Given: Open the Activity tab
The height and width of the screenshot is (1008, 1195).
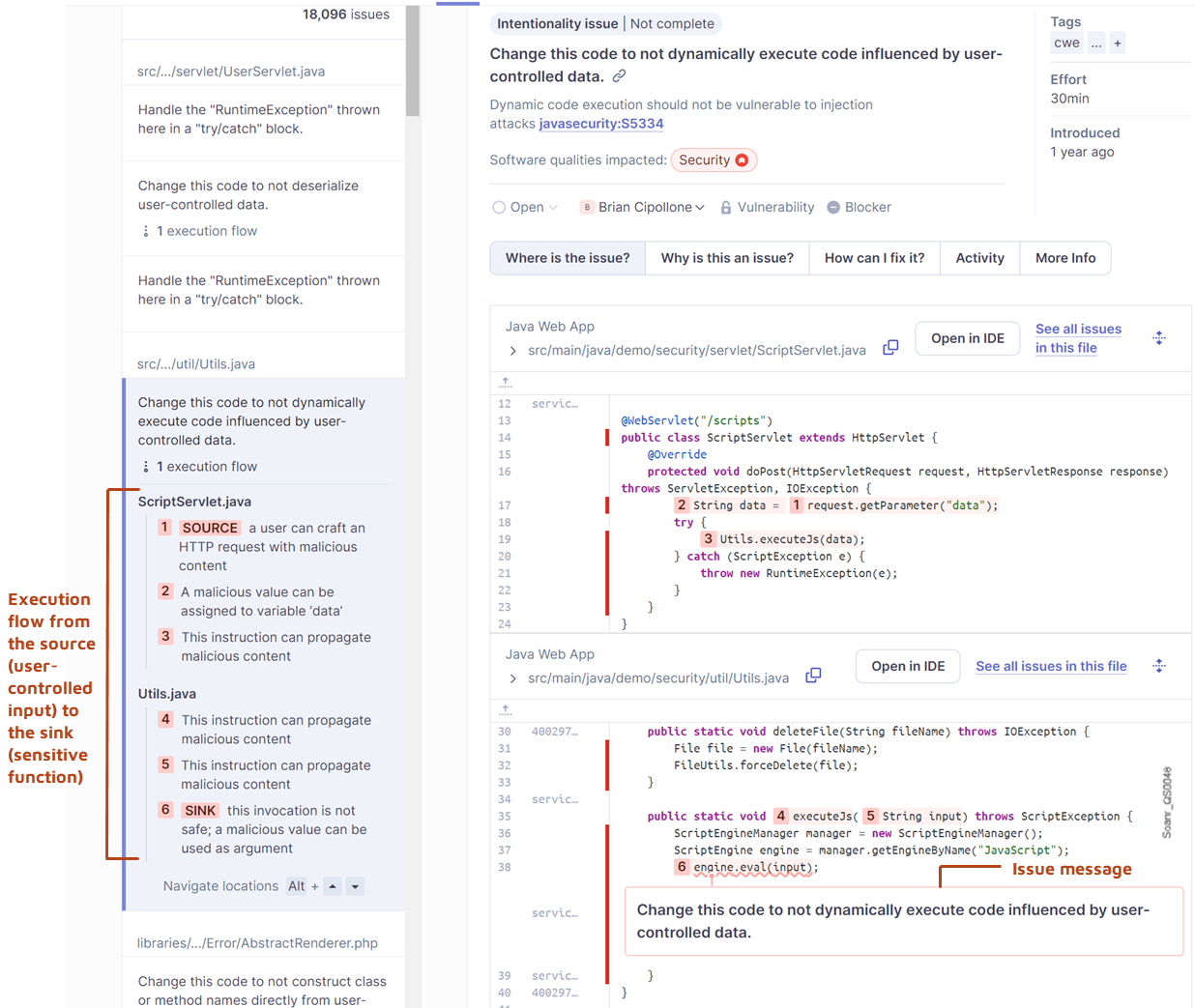Looking at the screenshot, I should pyautogui.click(x=980, y=258).
